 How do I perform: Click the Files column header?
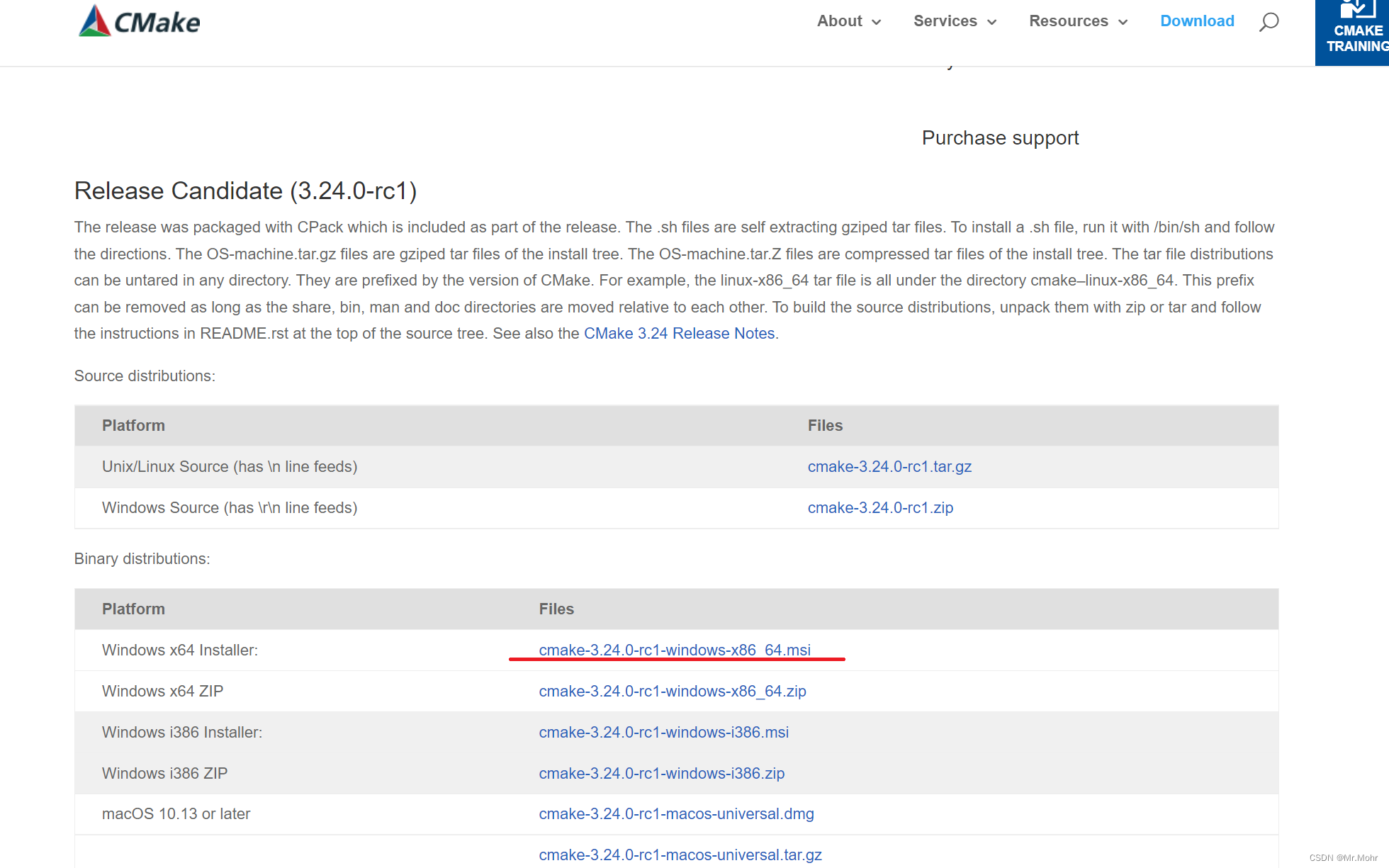(x=556, y=609)
